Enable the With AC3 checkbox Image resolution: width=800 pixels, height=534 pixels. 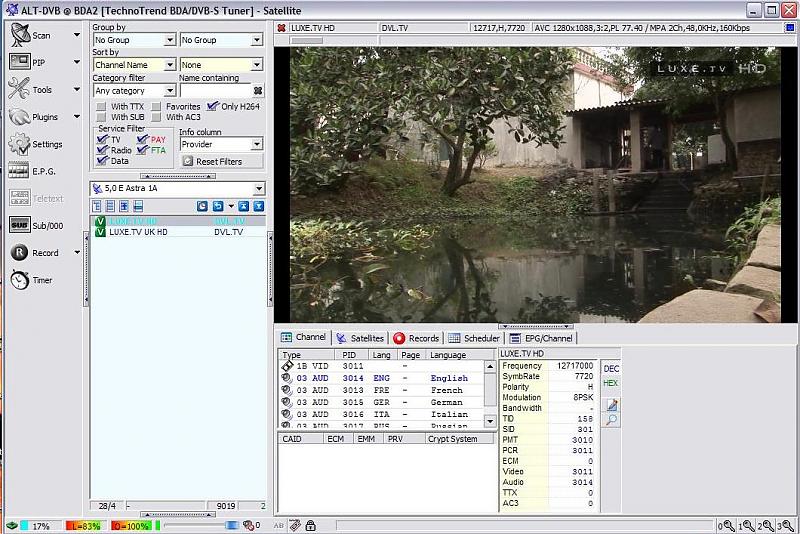(x=156, y=117)
